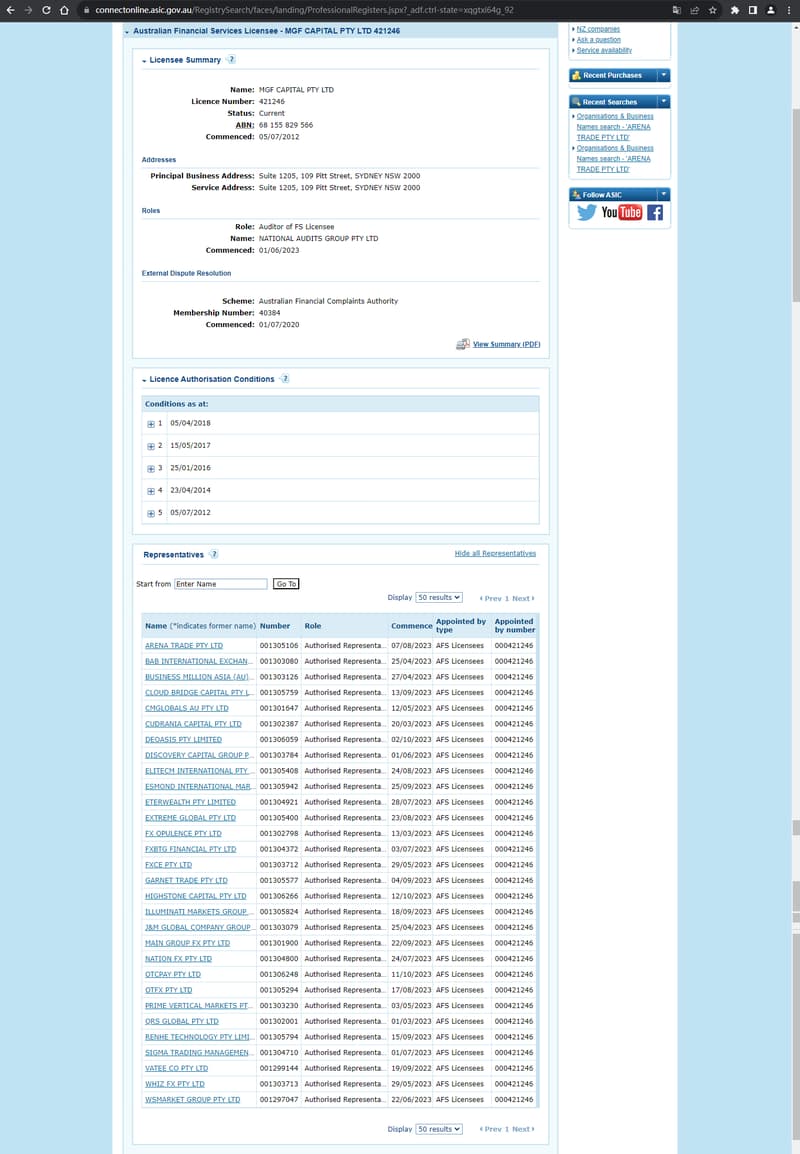The width and height of the screenshot is (800, 1154).
Task: Open Ask a question sidebar link
Action: coord(598,40)
